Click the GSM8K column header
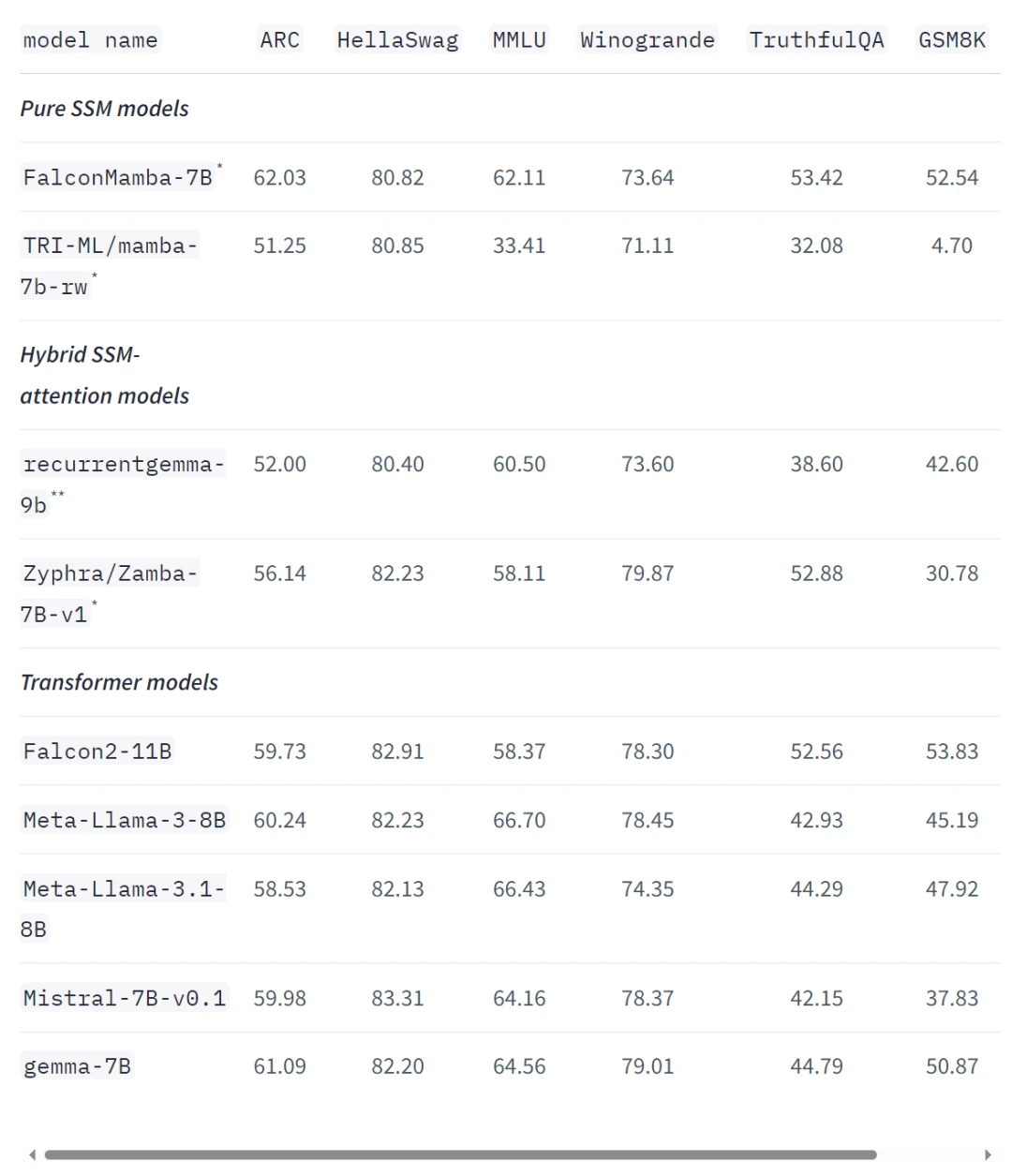 point(952,40)
